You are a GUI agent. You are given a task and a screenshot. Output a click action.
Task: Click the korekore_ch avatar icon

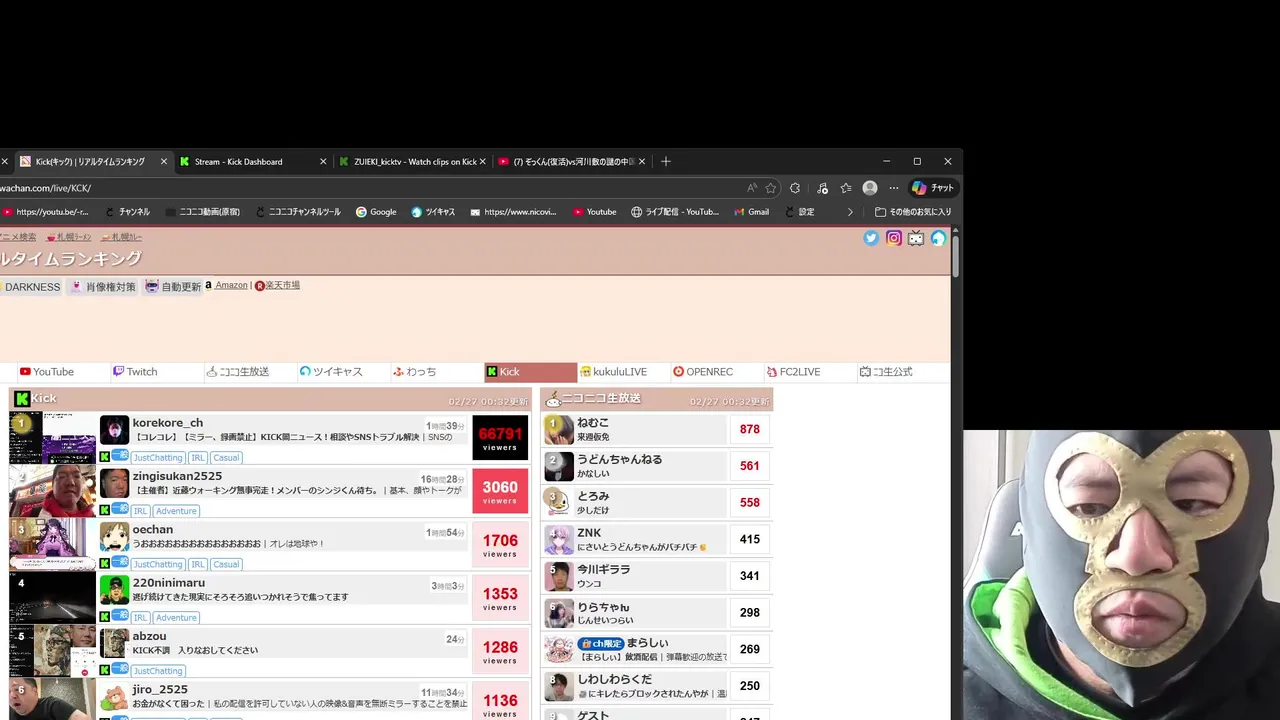coord(114,430)
